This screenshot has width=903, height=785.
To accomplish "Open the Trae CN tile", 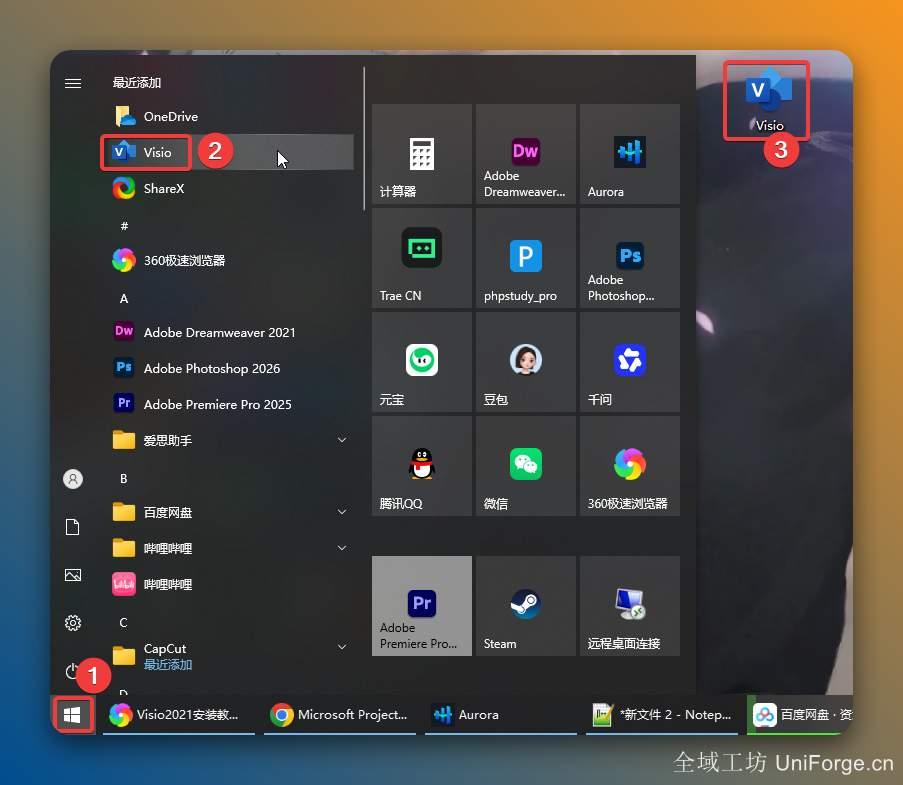I will [422, 258].
